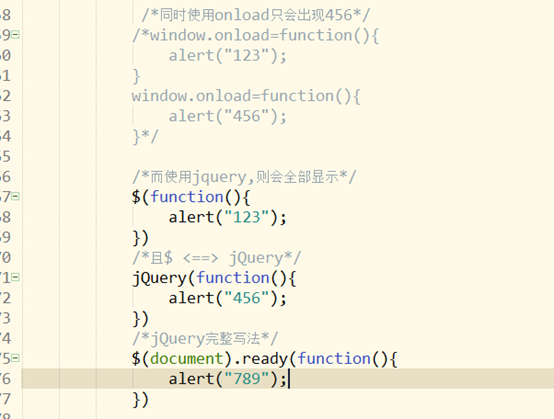The width and height of the screenshot is (554, 419).
Task: Click the teal "456" string in jQuery block
Action: click(x=247, y=298)
